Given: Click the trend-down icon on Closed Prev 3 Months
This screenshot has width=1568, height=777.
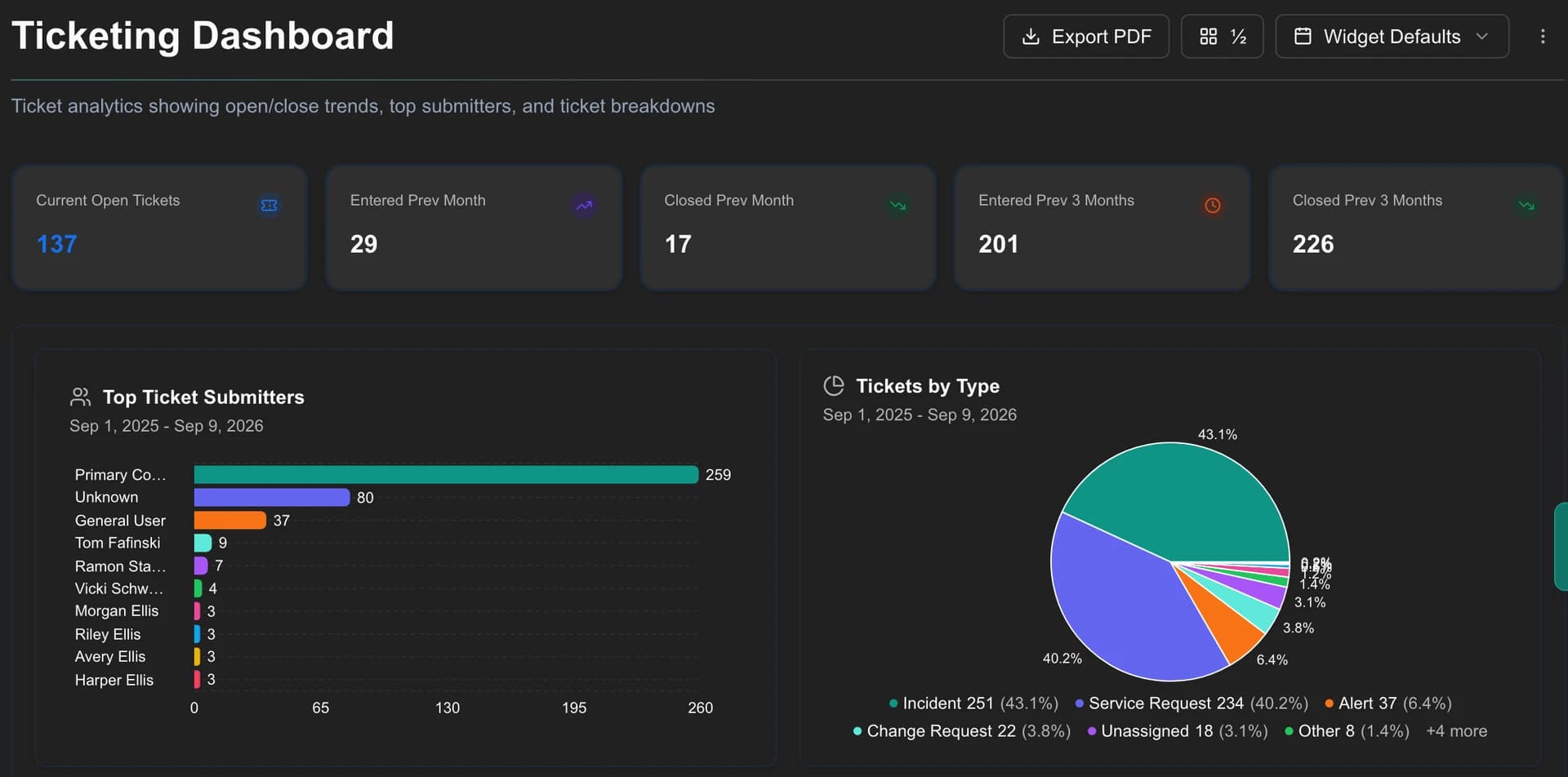Looking at the screenshot, I should point(1526,206).
